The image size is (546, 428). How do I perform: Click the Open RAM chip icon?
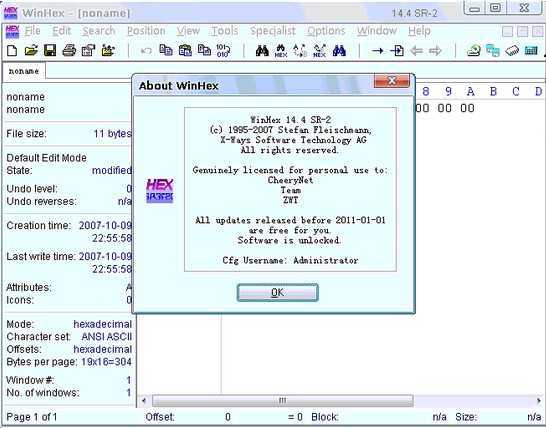[x=512, y=51]
